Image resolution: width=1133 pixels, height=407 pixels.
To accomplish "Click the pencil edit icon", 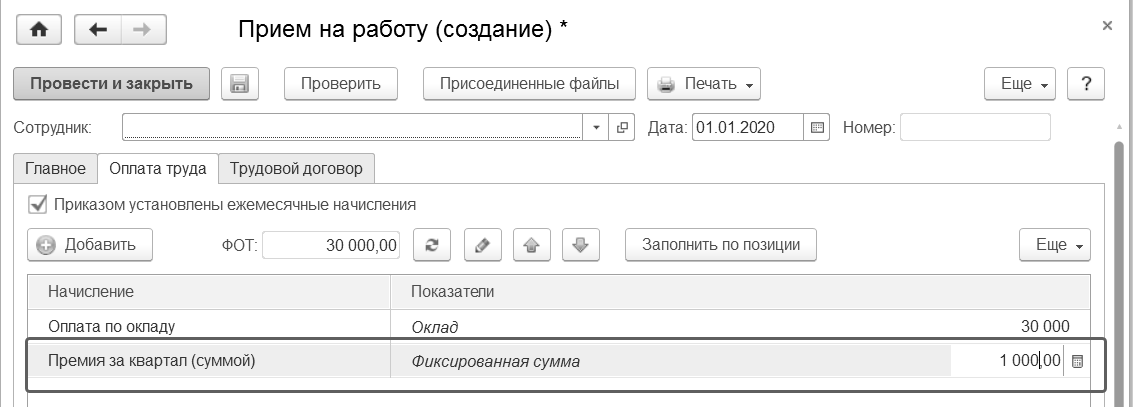I will [482, 244].
